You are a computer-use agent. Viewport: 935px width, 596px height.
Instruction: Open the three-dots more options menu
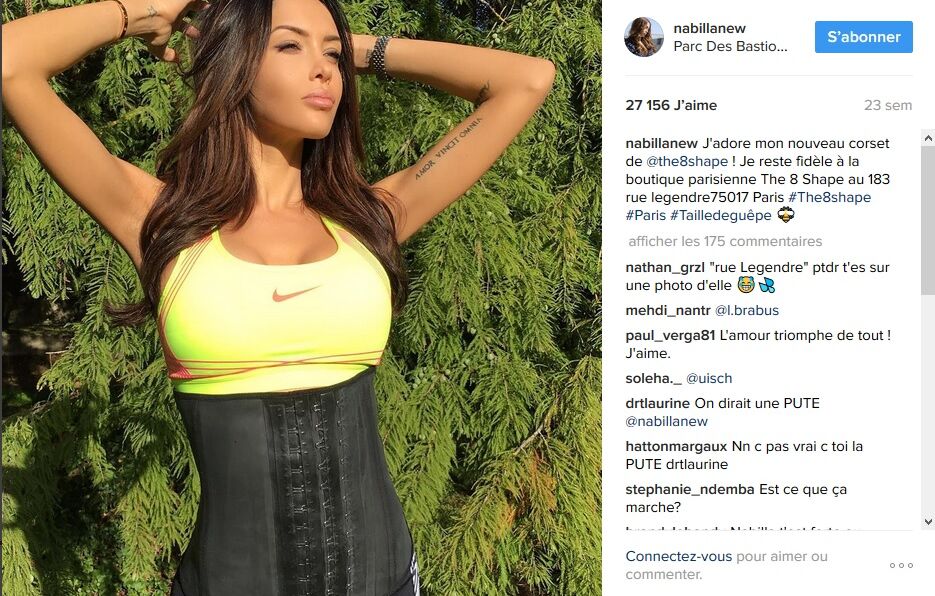click(901, 565)
